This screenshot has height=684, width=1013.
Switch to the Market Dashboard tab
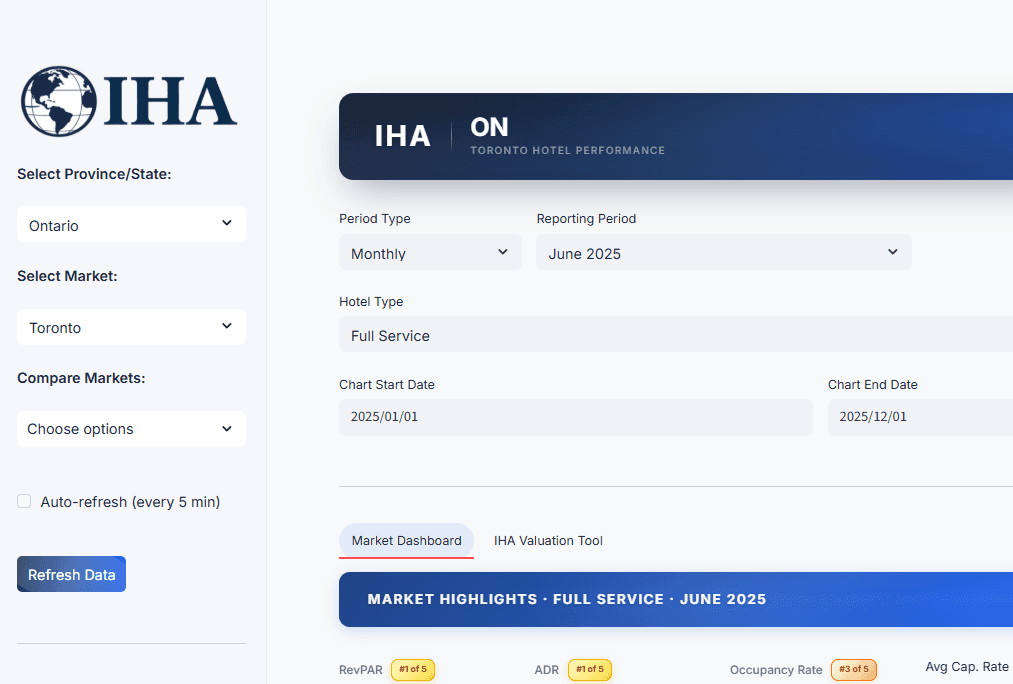click(406, 541)
